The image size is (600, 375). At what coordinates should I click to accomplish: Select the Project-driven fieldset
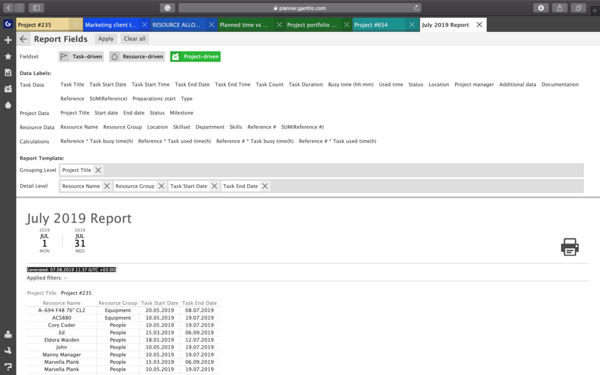[x=195, y=56]
